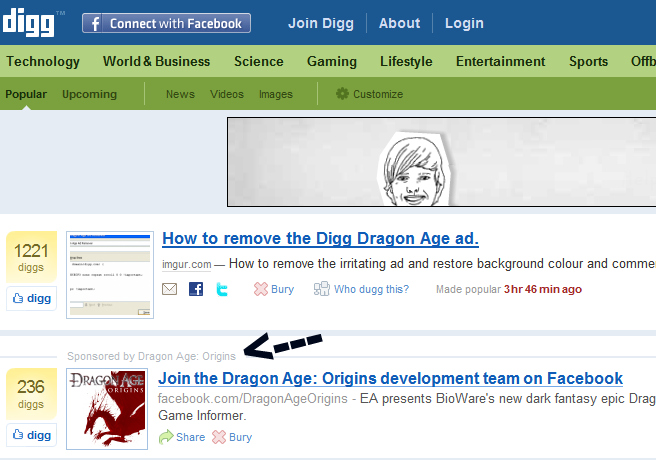Viewport: 656px width, 460px height.
Task: Open the Dragon Age Origins thumbnail
Action: click(107, 409)
